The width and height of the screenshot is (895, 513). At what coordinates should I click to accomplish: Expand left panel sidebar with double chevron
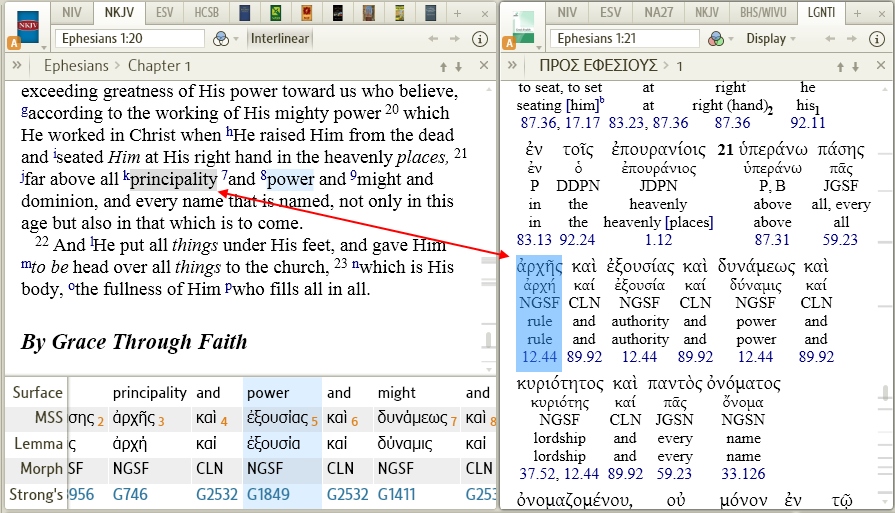pyautogui.click(x=17, y=66)
